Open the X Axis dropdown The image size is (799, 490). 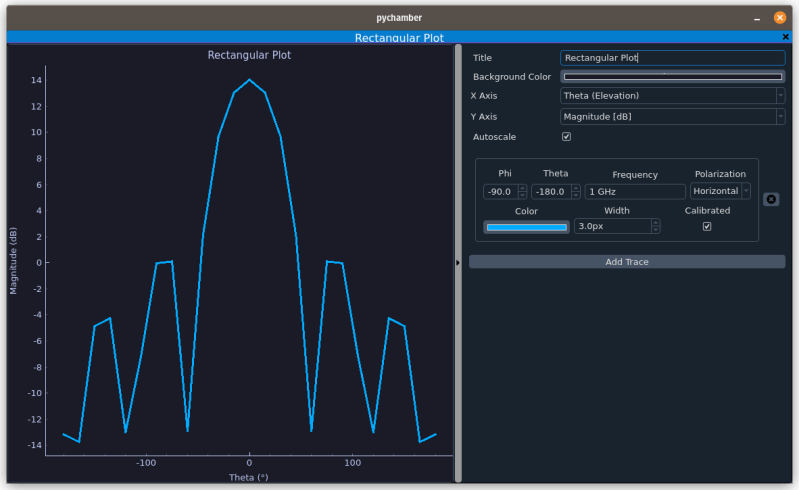672,96
